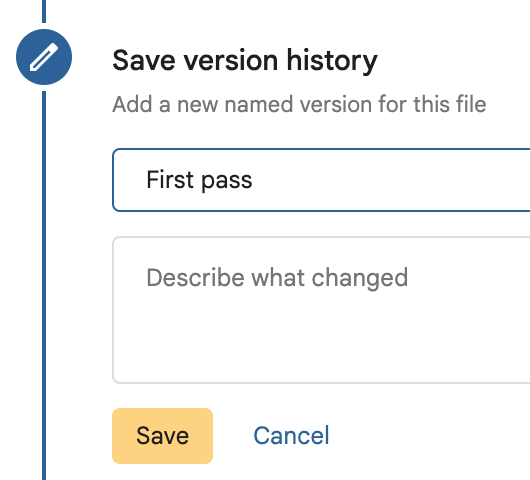
Task: Click the 'Describe what changed' placeholder text
Action: pyautogui.click(x=277, y=278)
